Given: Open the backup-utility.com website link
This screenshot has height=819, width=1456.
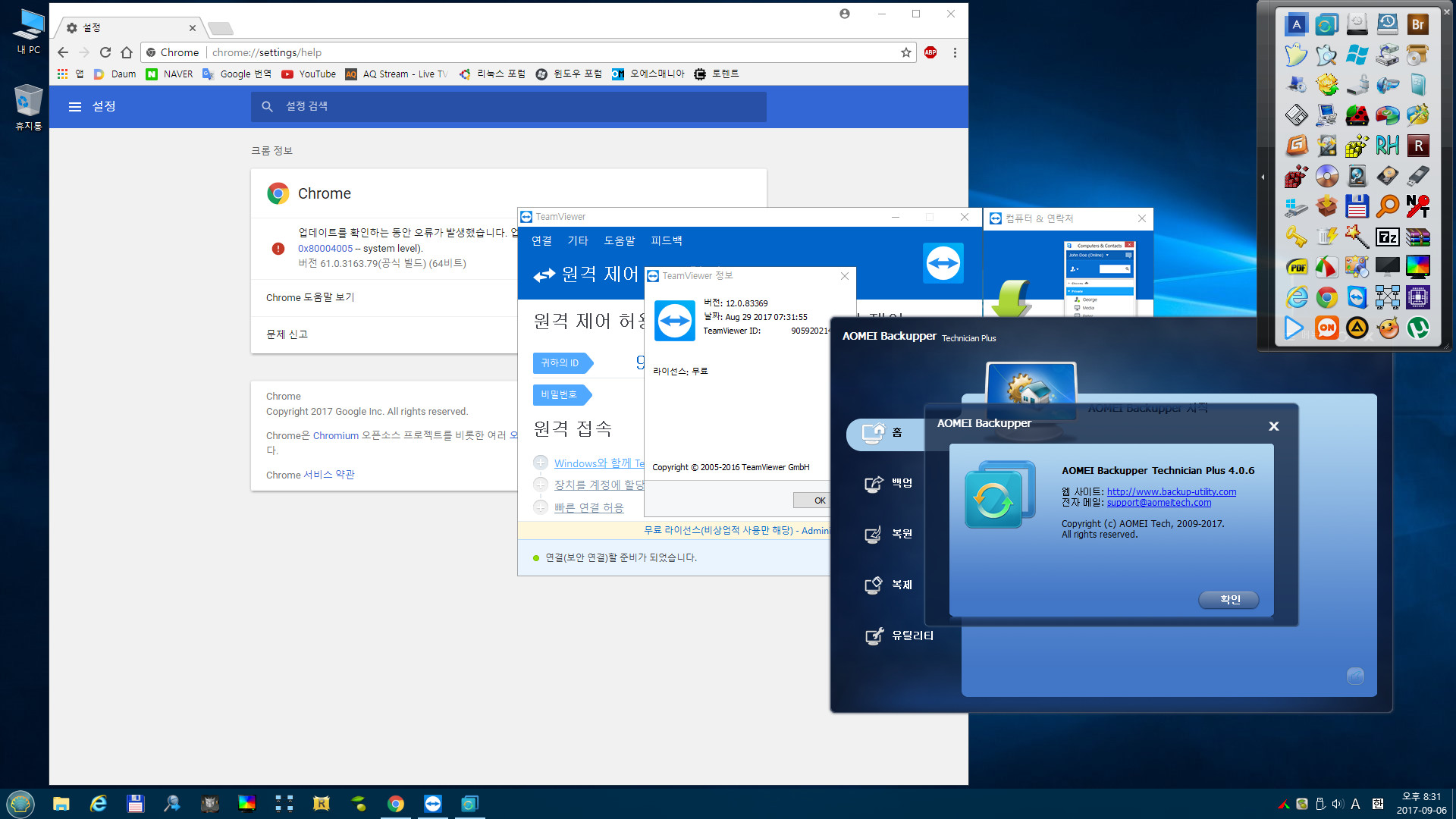Looking at the screenshot, I should click(1171, 491).
